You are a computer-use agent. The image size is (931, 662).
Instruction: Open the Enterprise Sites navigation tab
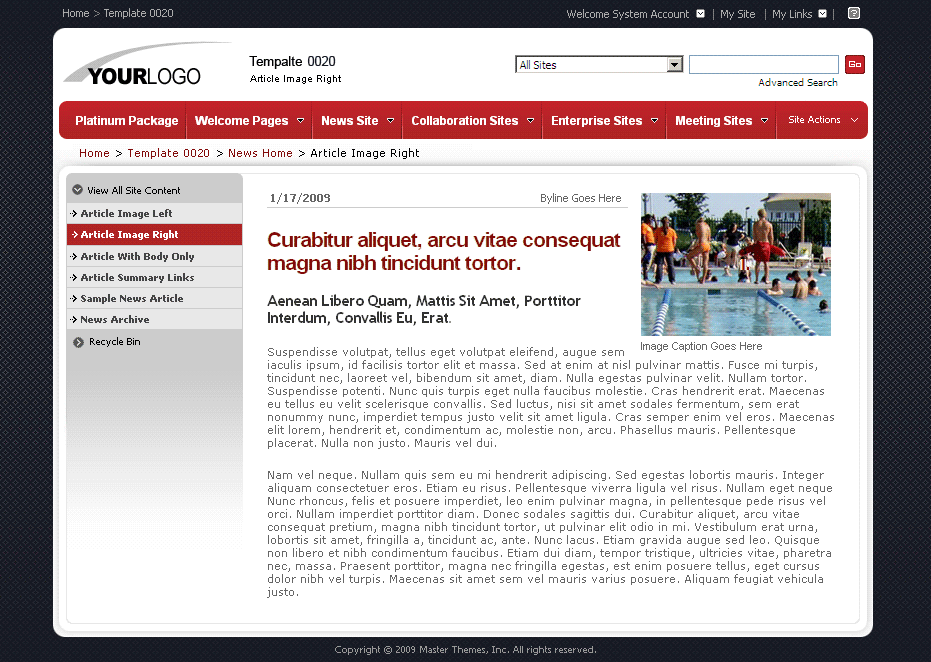(x=596, y=121)
